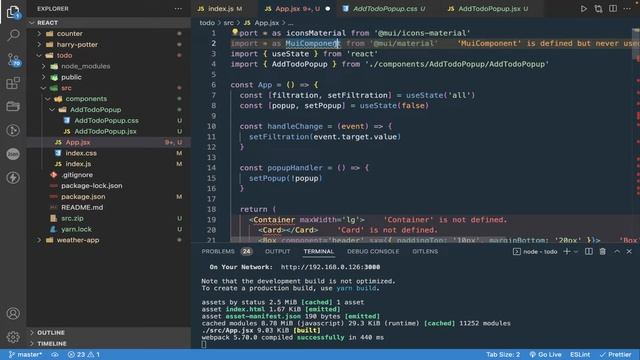Collapse the components folder
Screen dimensions: 640x360
tap(86, 99)
